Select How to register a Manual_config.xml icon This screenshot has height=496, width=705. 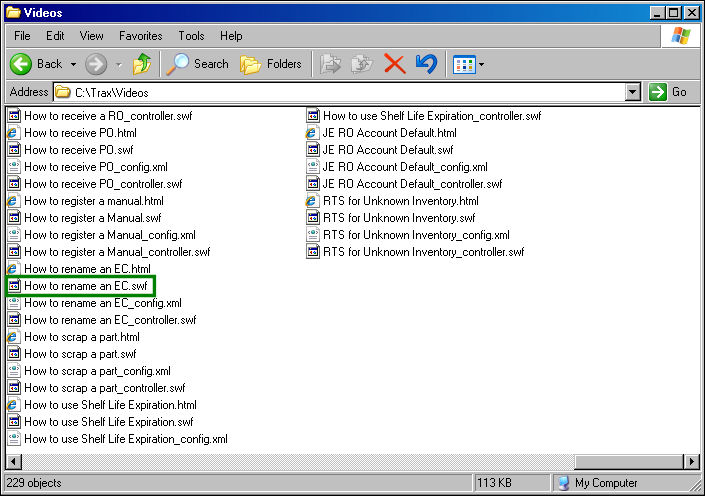(14, 235)
